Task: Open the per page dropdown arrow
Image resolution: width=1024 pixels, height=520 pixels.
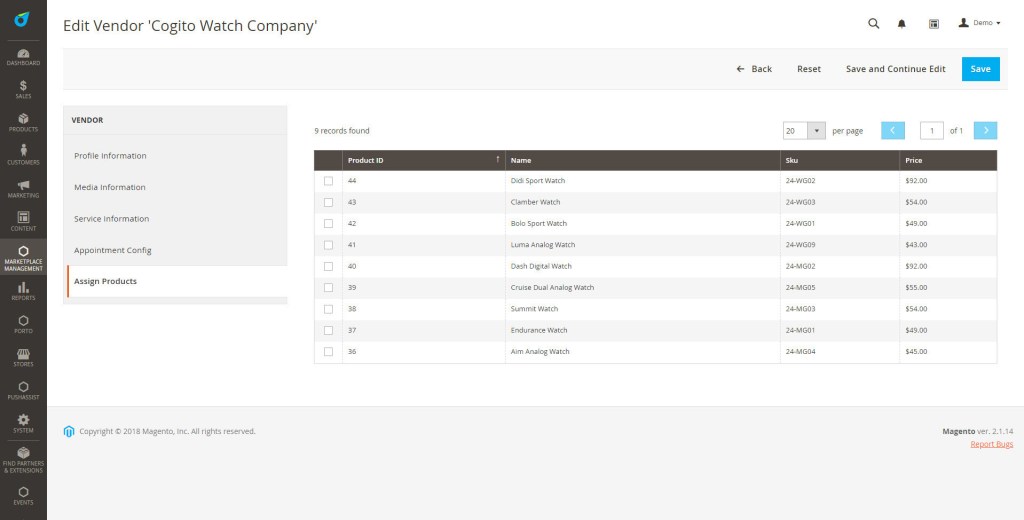Action: point(816,131)
